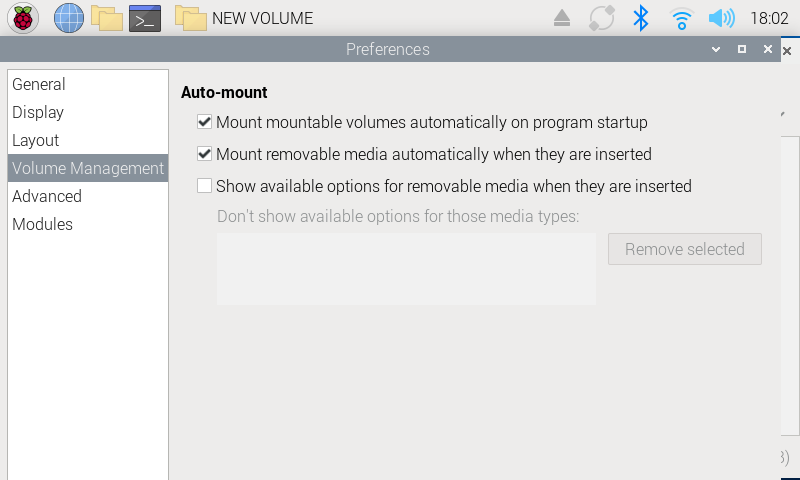Launch the web browser globe icon
Image resolution: width=800 pixels, height=480 pixels.
pyautogui.click(x=68, y=17)
